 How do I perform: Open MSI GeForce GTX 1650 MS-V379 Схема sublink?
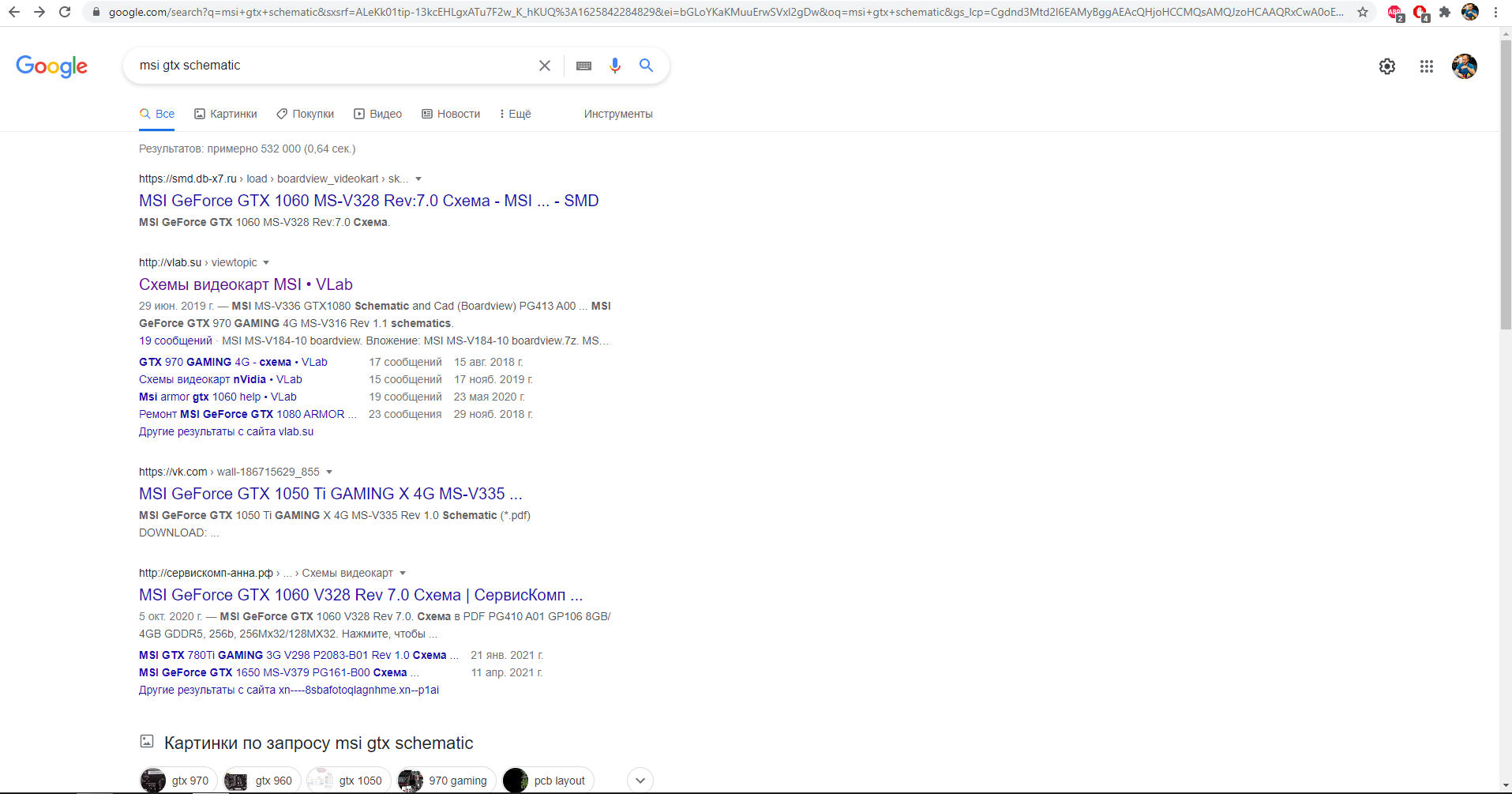click(x=279, y=672)
